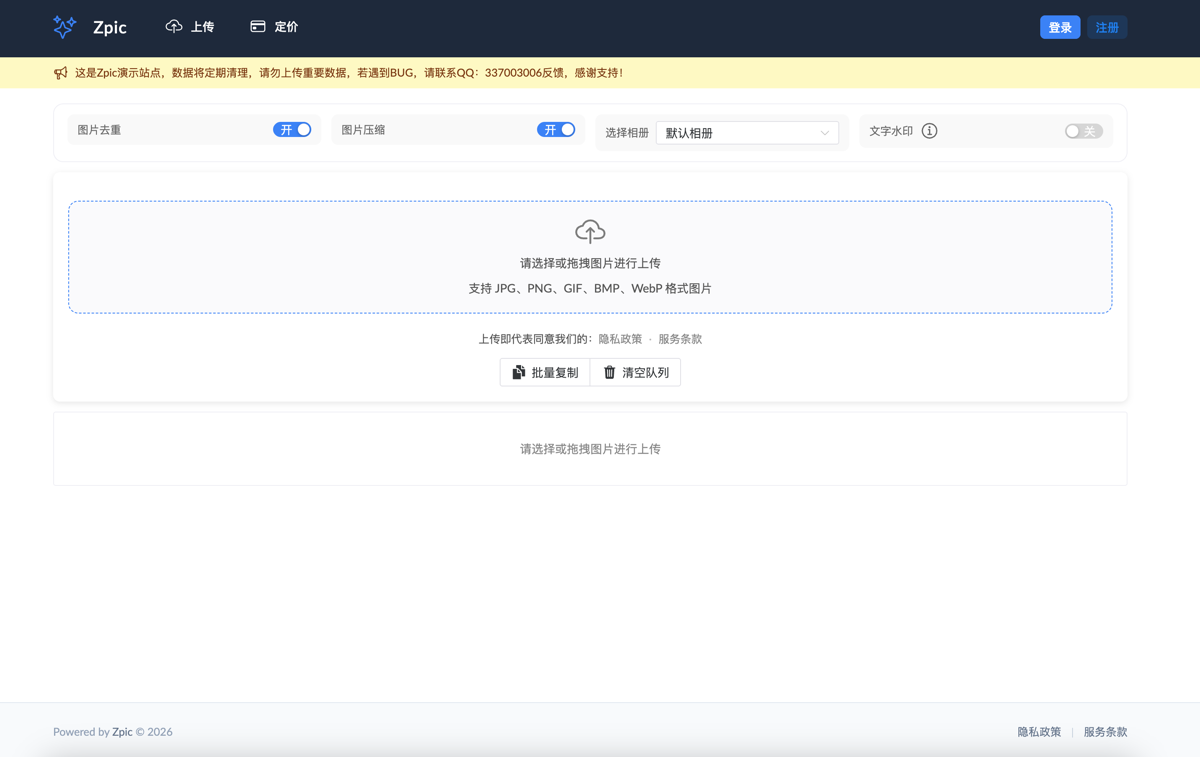The width and height of the screenshot is (1200, 757).
Task: Open 服务条款 link in the footer
Action: pyautogui.click(x=1105, y=732)
